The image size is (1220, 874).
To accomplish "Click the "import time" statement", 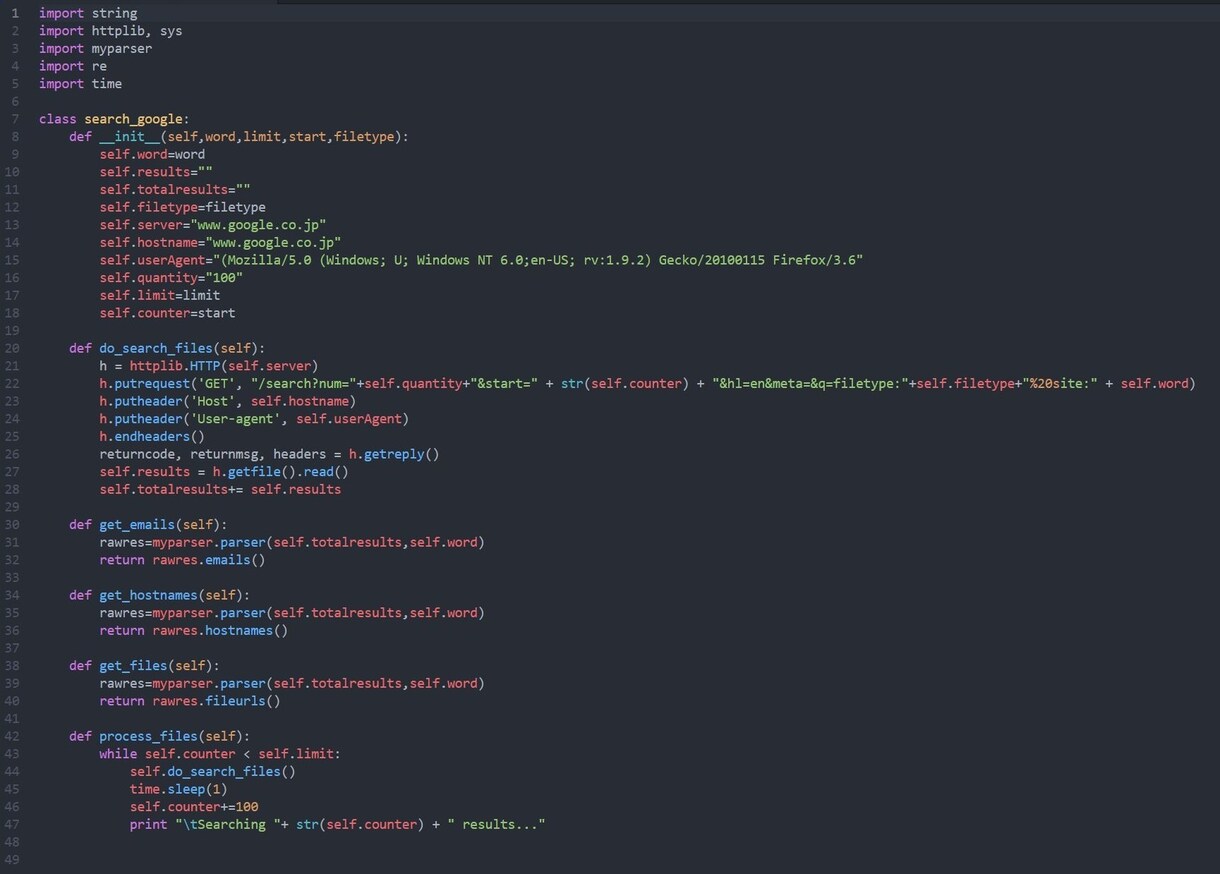I will coord(81,84).
